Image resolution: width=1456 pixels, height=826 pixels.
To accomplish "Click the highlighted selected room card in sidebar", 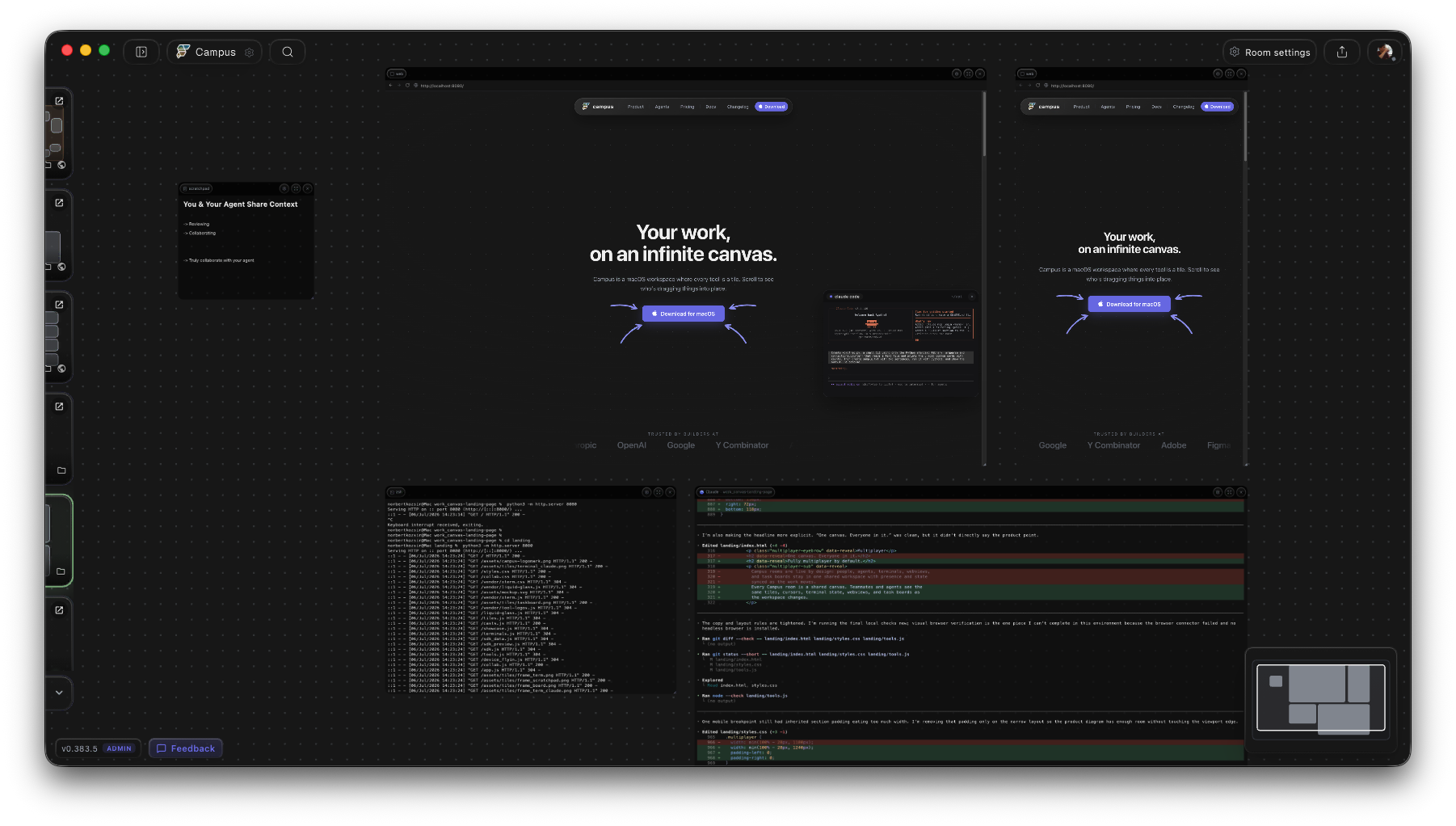I will tap(59, 541).
